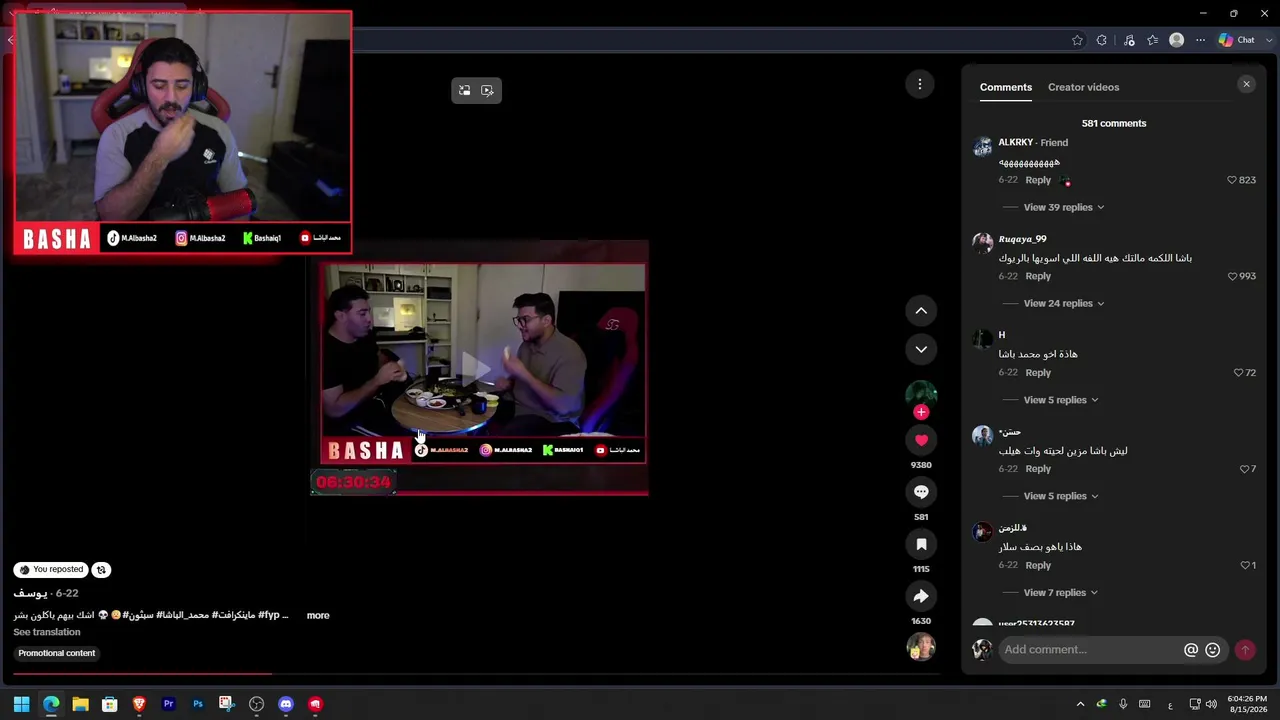Like Ruqaya_99's comment
This screenshot has width=1280, height=720.
pos(1232,276)
